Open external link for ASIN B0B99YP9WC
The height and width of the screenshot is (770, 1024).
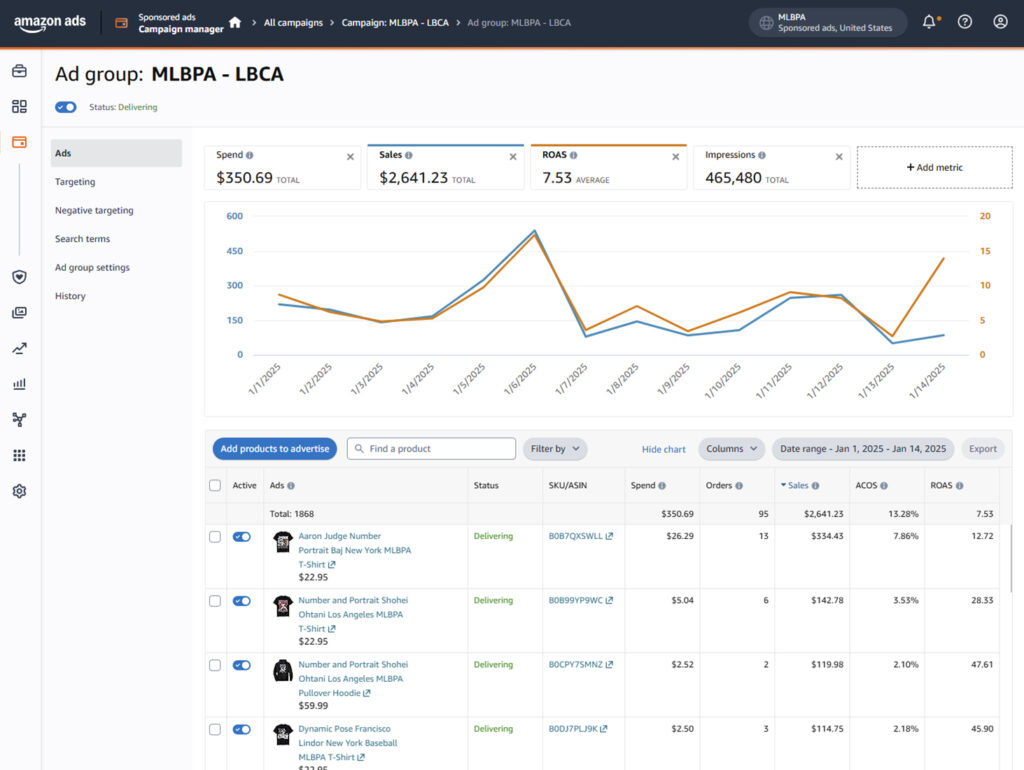tap(609, 600)
